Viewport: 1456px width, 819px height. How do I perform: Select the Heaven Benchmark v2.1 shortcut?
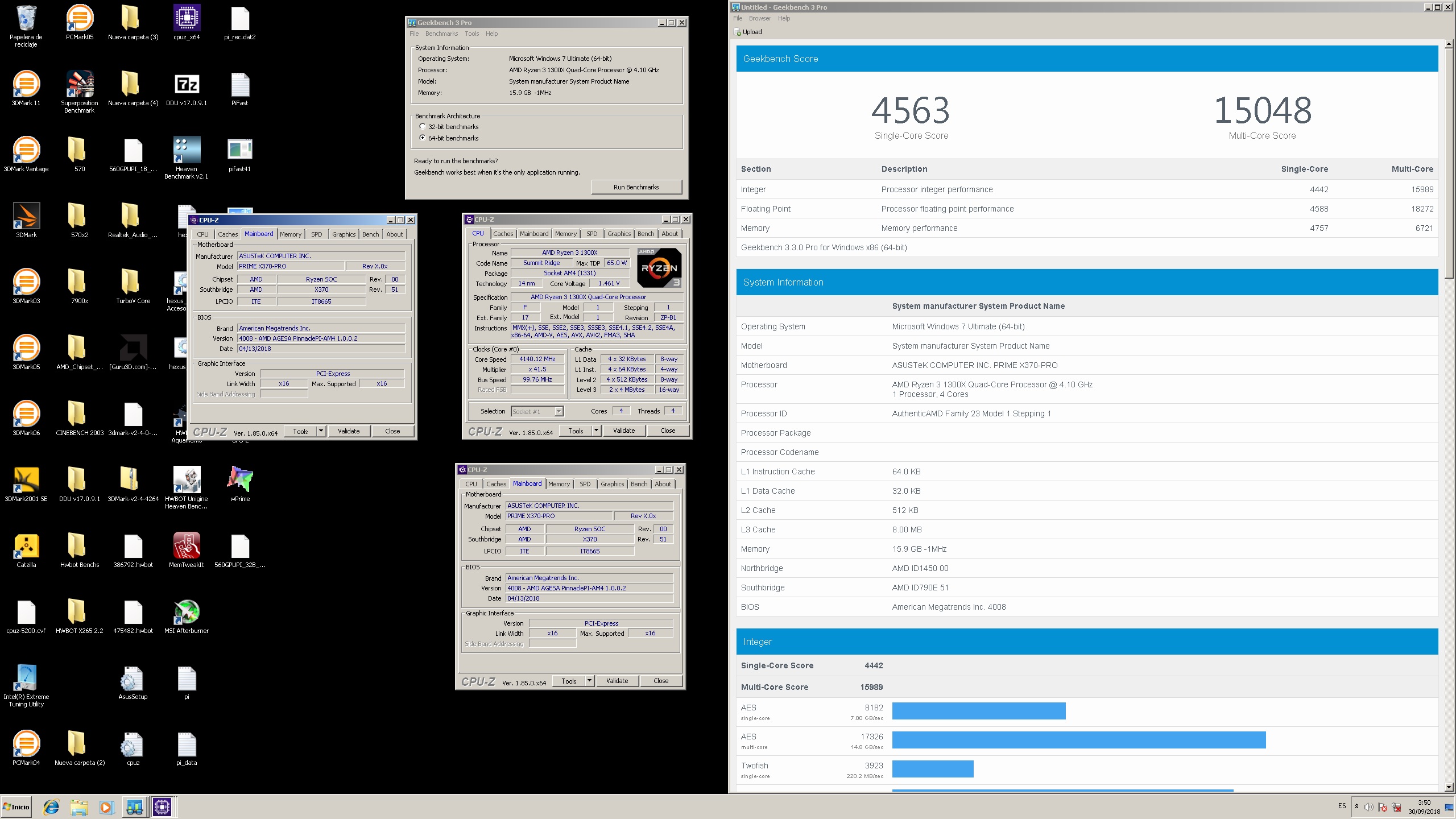(187, 158)
